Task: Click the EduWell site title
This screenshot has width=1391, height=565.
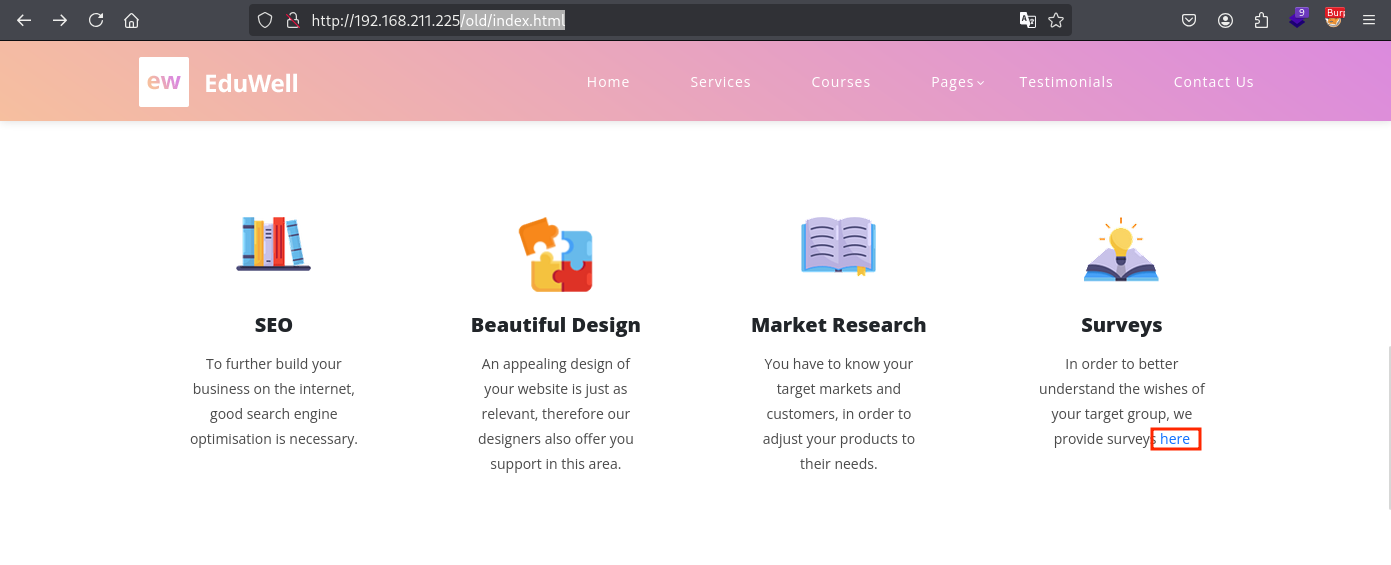Action: point(251,83)
